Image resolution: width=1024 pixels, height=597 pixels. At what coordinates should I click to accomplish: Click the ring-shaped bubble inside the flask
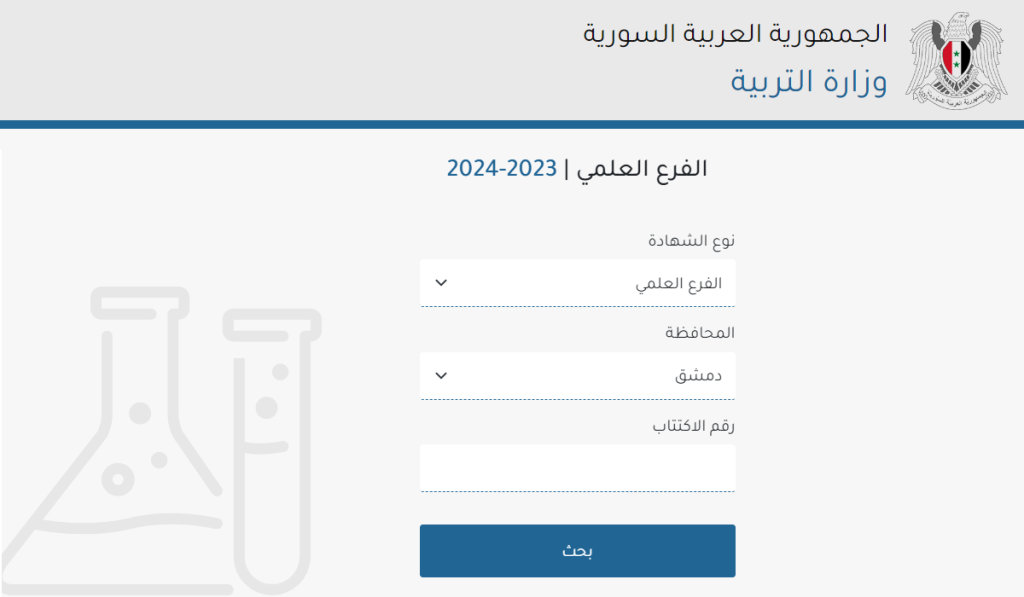coord(118,480)
